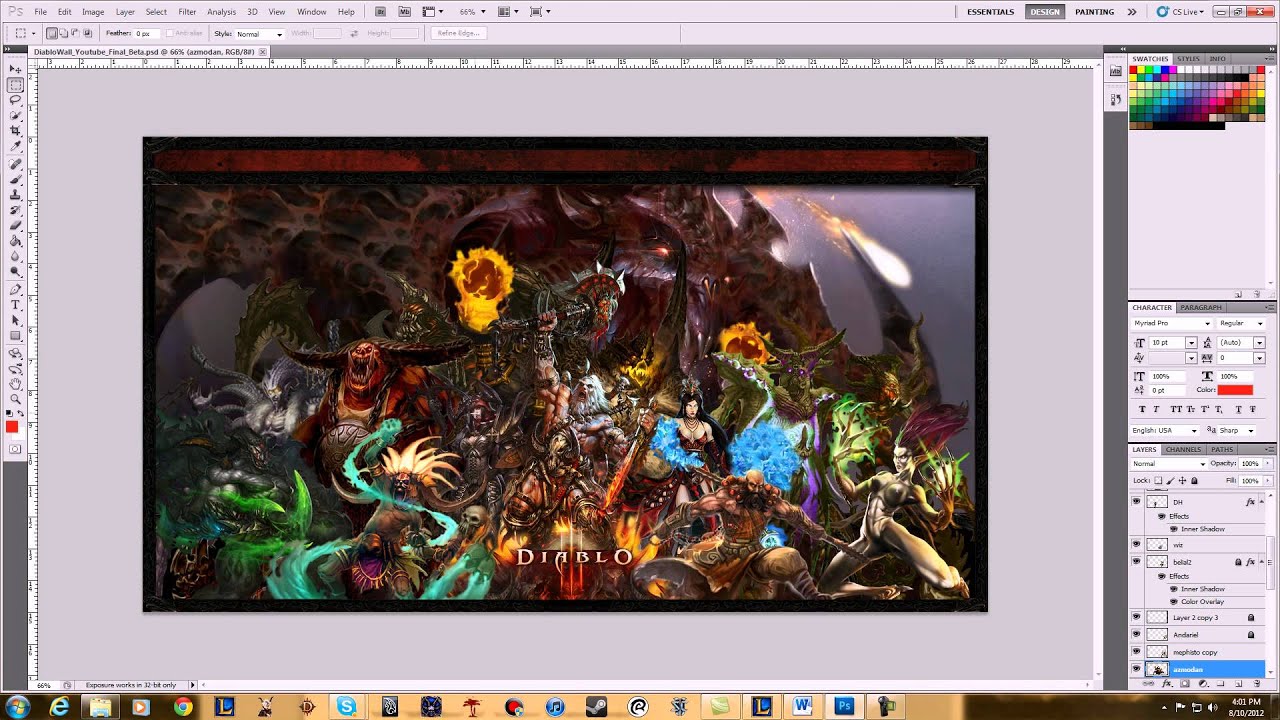Select the History Brush tool
Image resolution: width=1280 pixels, height=720 pixels.
(x=15, y=210)
